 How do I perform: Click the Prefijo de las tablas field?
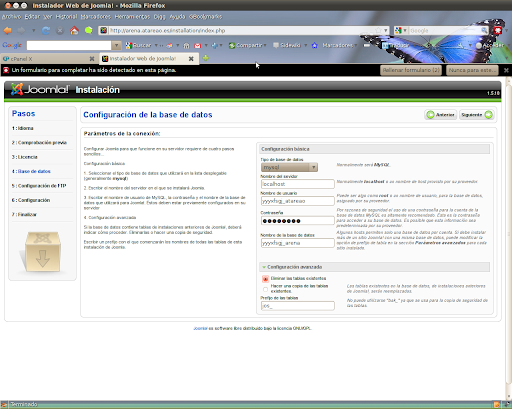tap(297, 306)
